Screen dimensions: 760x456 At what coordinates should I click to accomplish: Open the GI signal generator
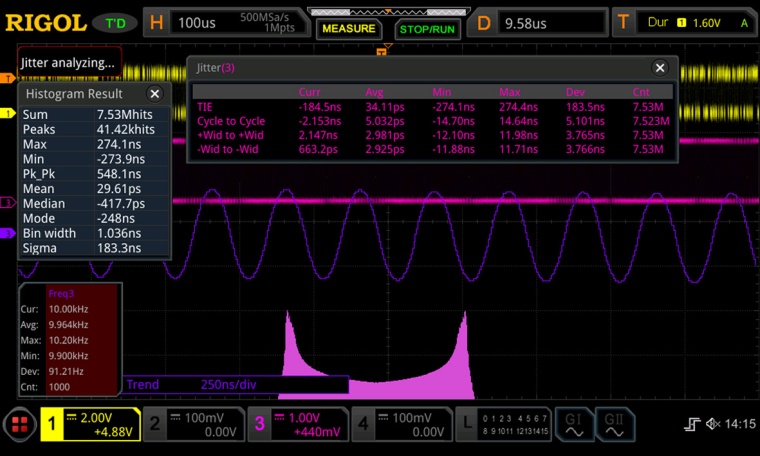pos(574,424)
